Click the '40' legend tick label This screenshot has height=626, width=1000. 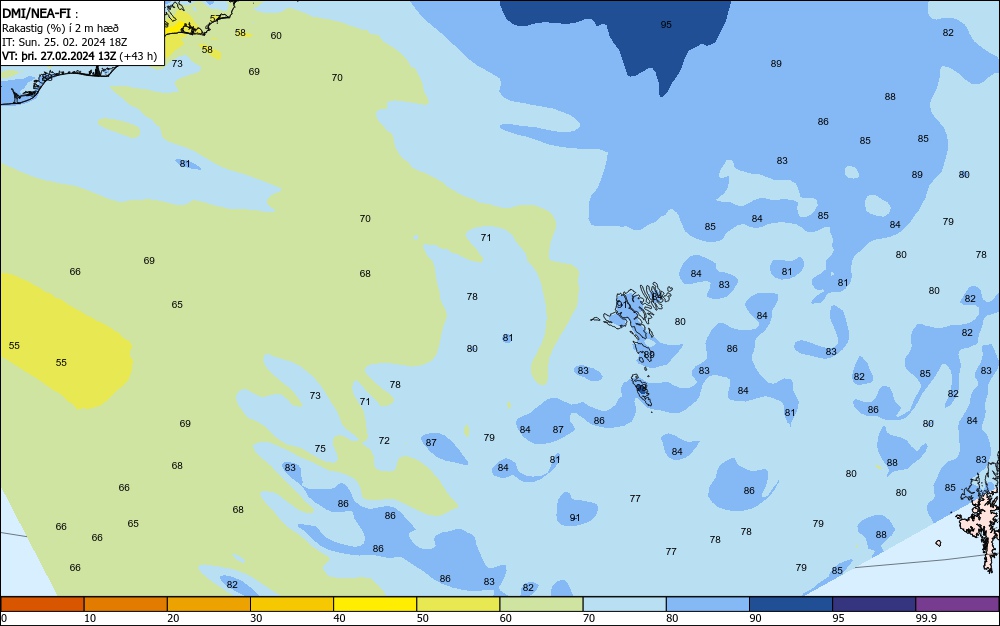(x=339, y=618)
